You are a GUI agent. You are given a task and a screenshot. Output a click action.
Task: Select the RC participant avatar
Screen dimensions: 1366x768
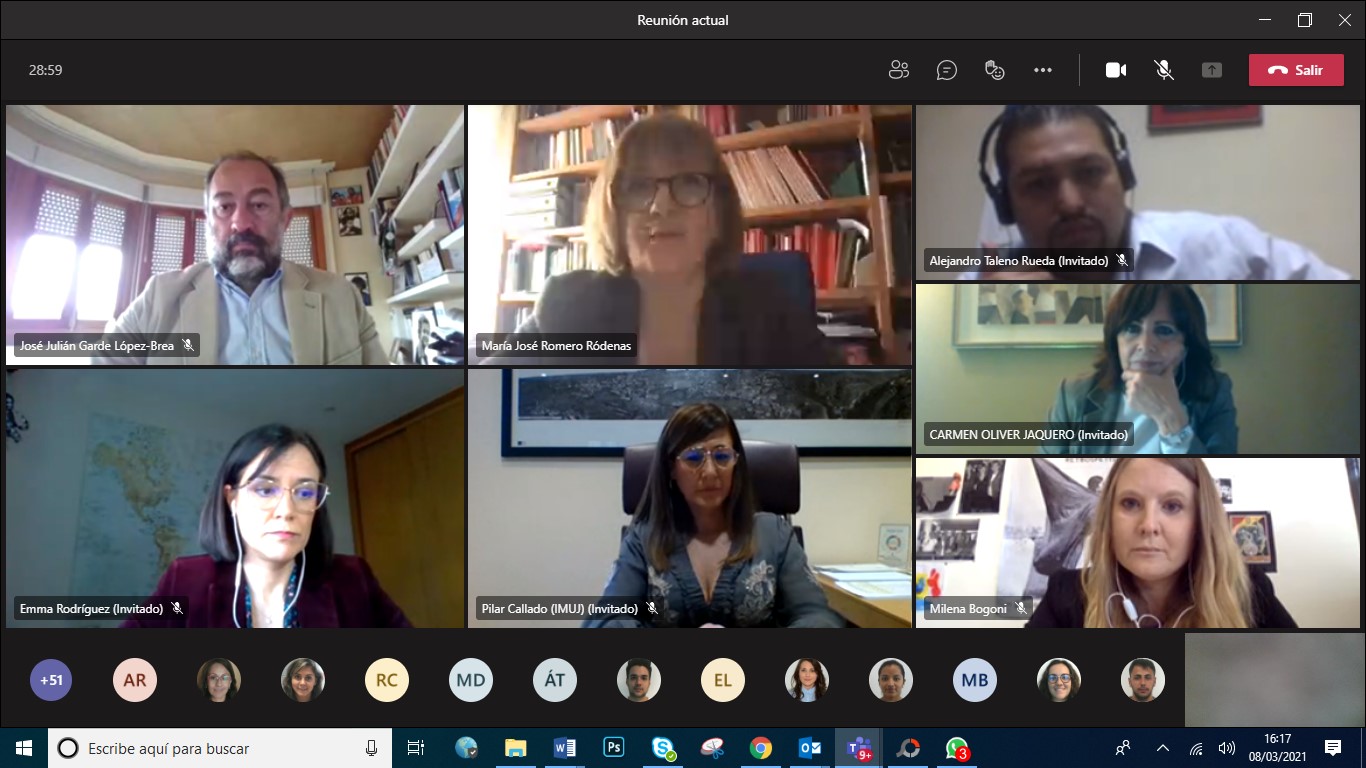pos(387,680)
